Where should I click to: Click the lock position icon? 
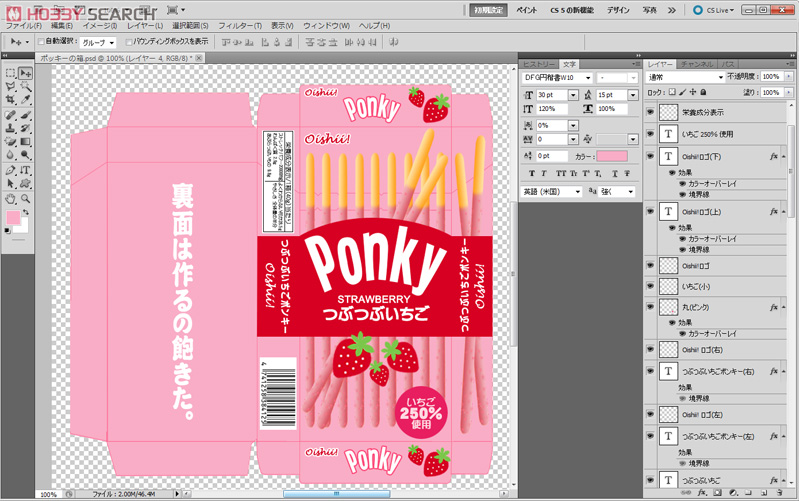click(693, 92)
